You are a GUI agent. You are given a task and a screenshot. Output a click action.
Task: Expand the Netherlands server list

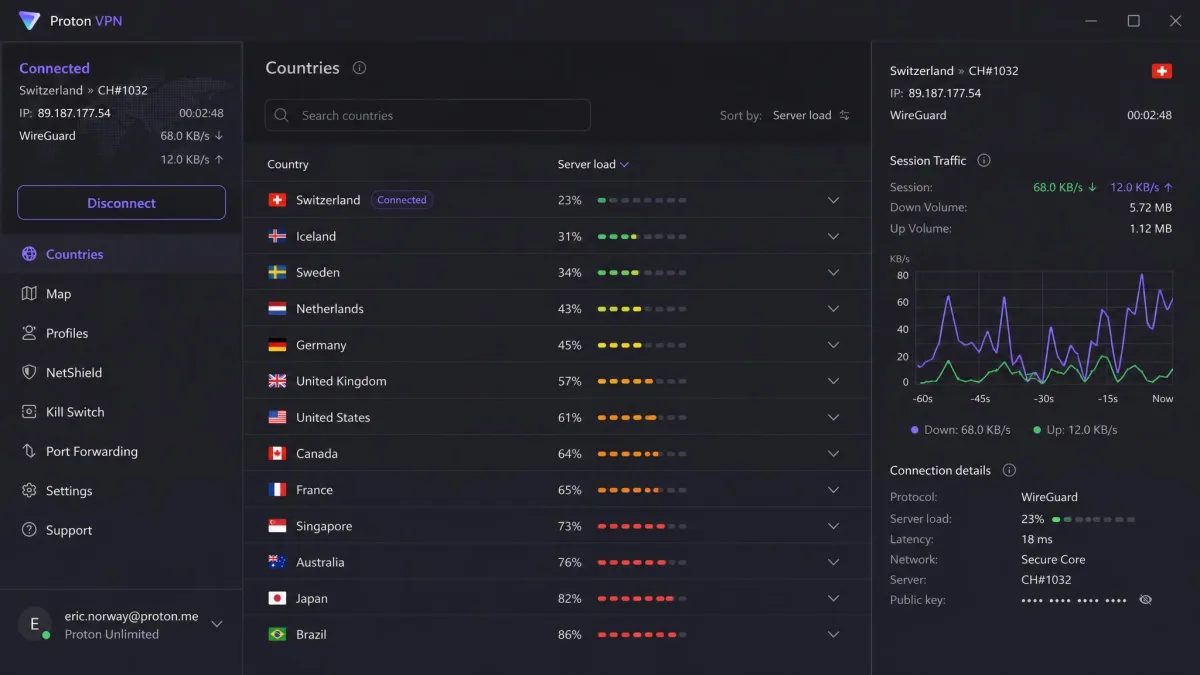tap(833, 309)
